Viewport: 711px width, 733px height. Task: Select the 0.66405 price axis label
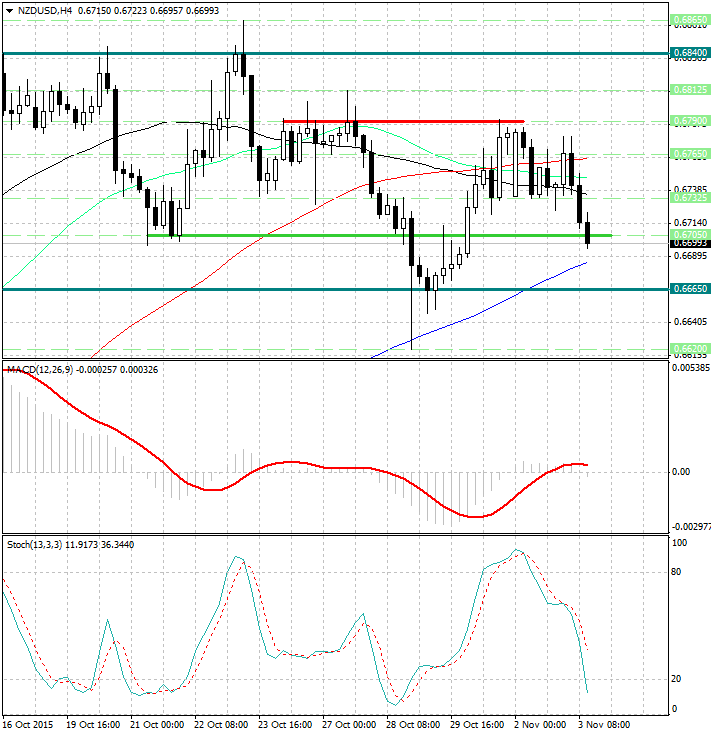pos(690,322)
